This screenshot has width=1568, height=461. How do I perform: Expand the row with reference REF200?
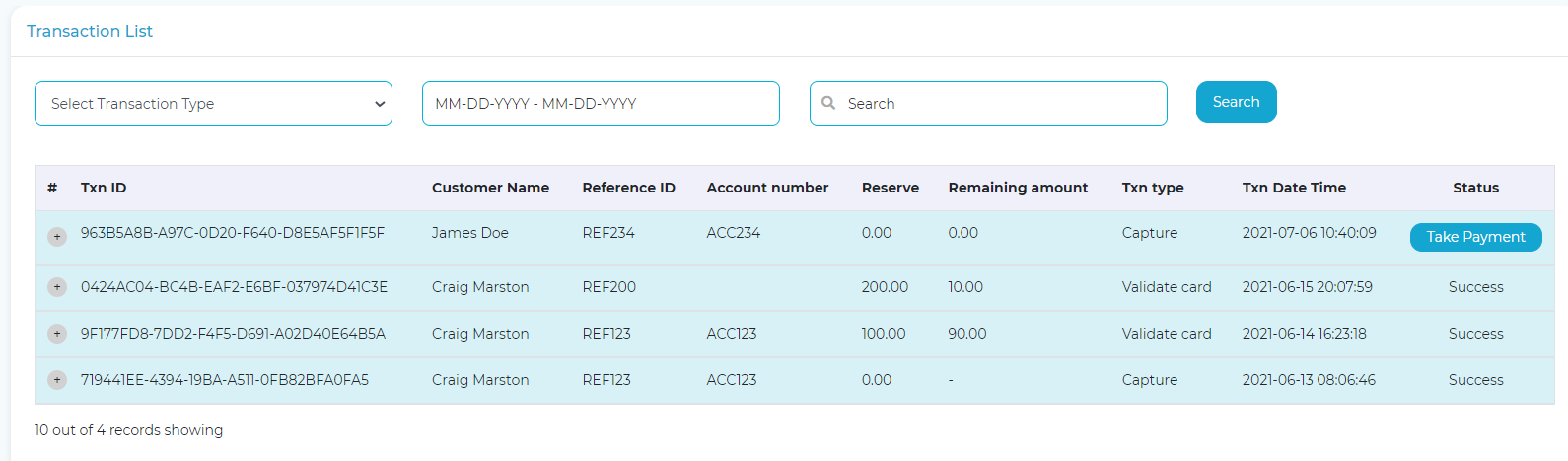[57, 287]
